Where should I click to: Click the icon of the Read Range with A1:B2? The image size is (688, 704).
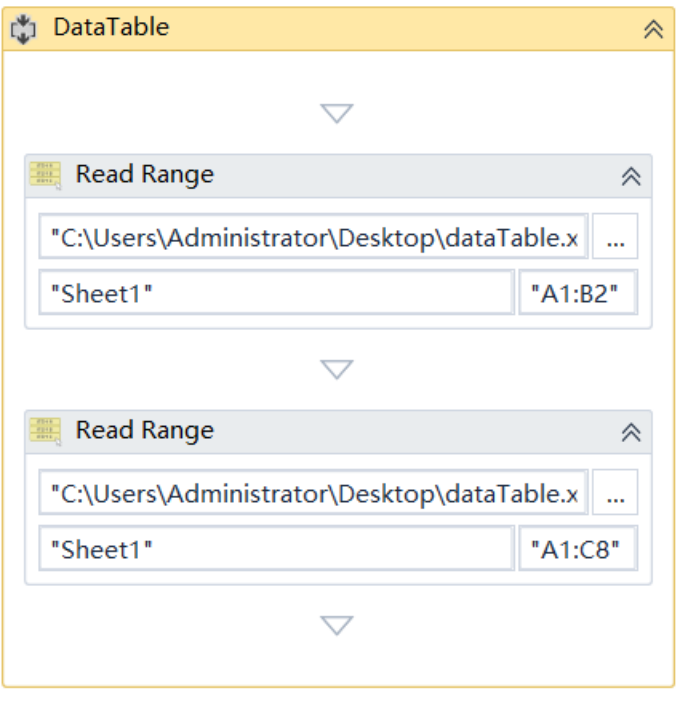45,175
